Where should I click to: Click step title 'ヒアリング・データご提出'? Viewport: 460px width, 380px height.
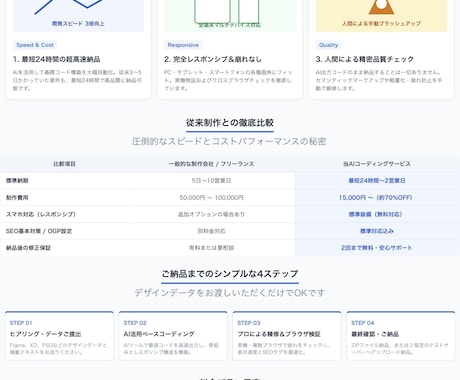click(45, 334)
